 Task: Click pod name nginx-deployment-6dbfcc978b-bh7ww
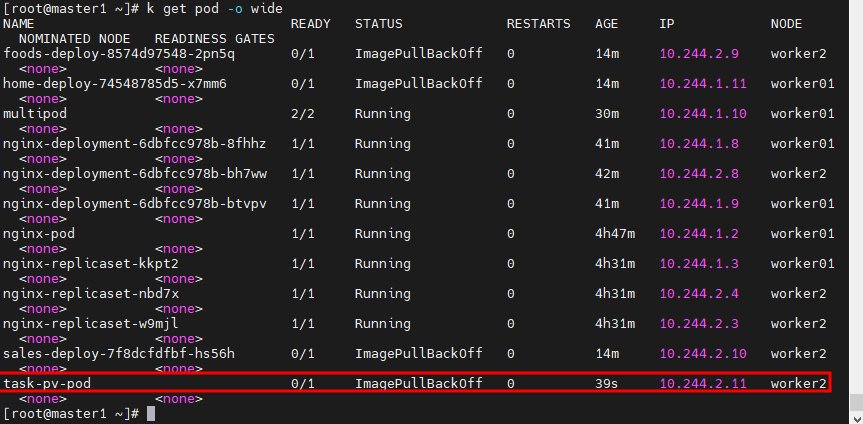(135, 173)
